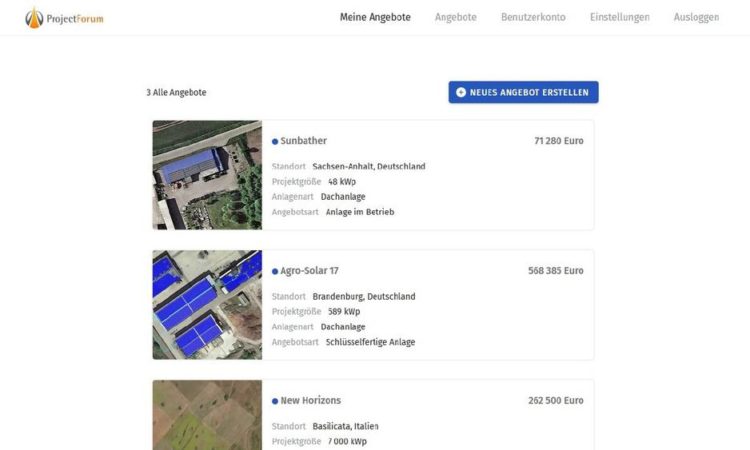Viewport: 750px width, 450px height.
Task: Click 'Brandenburg, Deutschland' location text
Action: pos(364,296)
